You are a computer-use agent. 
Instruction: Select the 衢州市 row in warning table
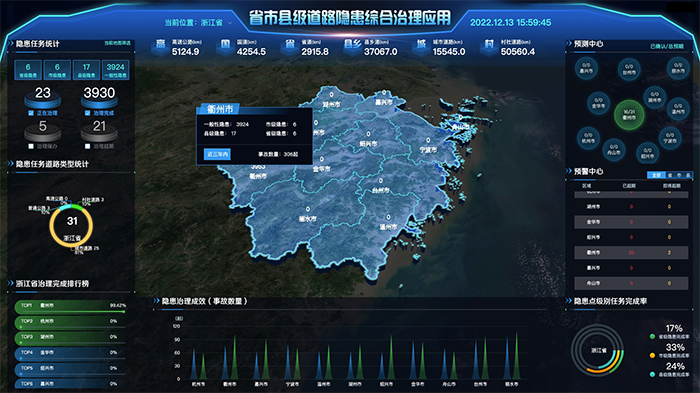pos(631,252)
